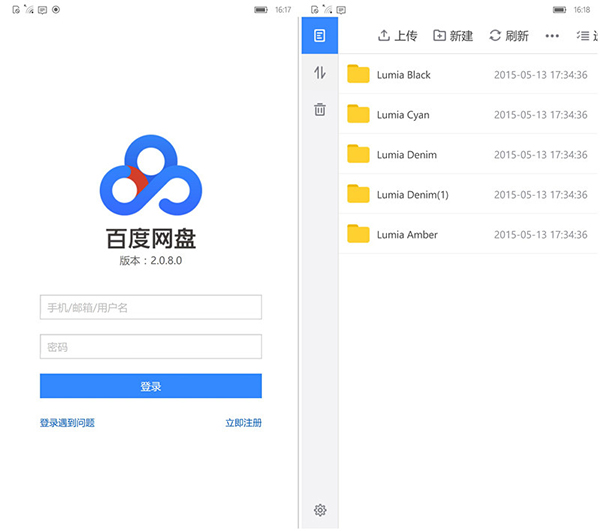This screenshot has width=600, height=531.
Task: Open the recycle bin sidebar icon
Action: [x=320, y=110]
